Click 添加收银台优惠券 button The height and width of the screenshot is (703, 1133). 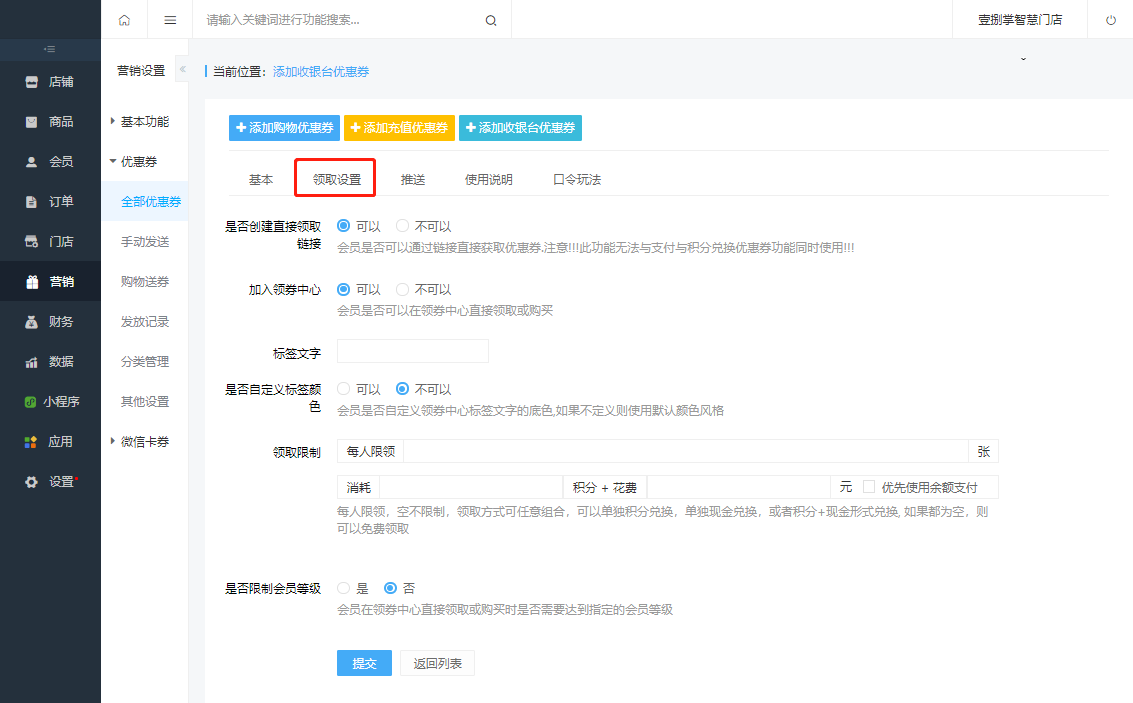(520, 128)
